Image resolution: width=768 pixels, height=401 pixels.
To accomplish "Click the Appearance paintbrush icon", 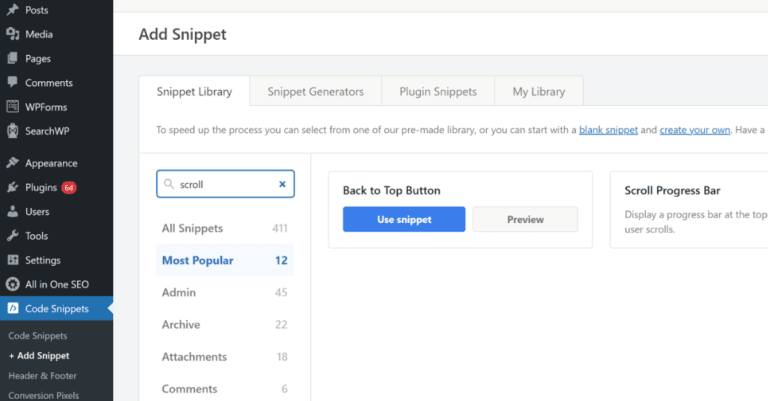I will coord(13,163).
